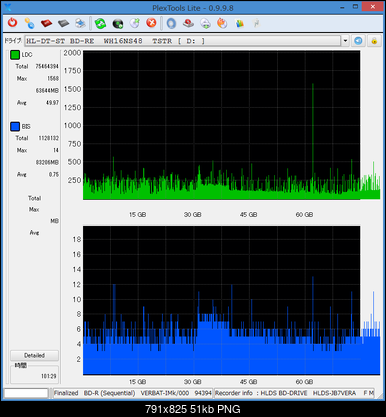Click the LDC Max value 1568
Viewport: 386px width, 417px height.
(x=53, y=78)
